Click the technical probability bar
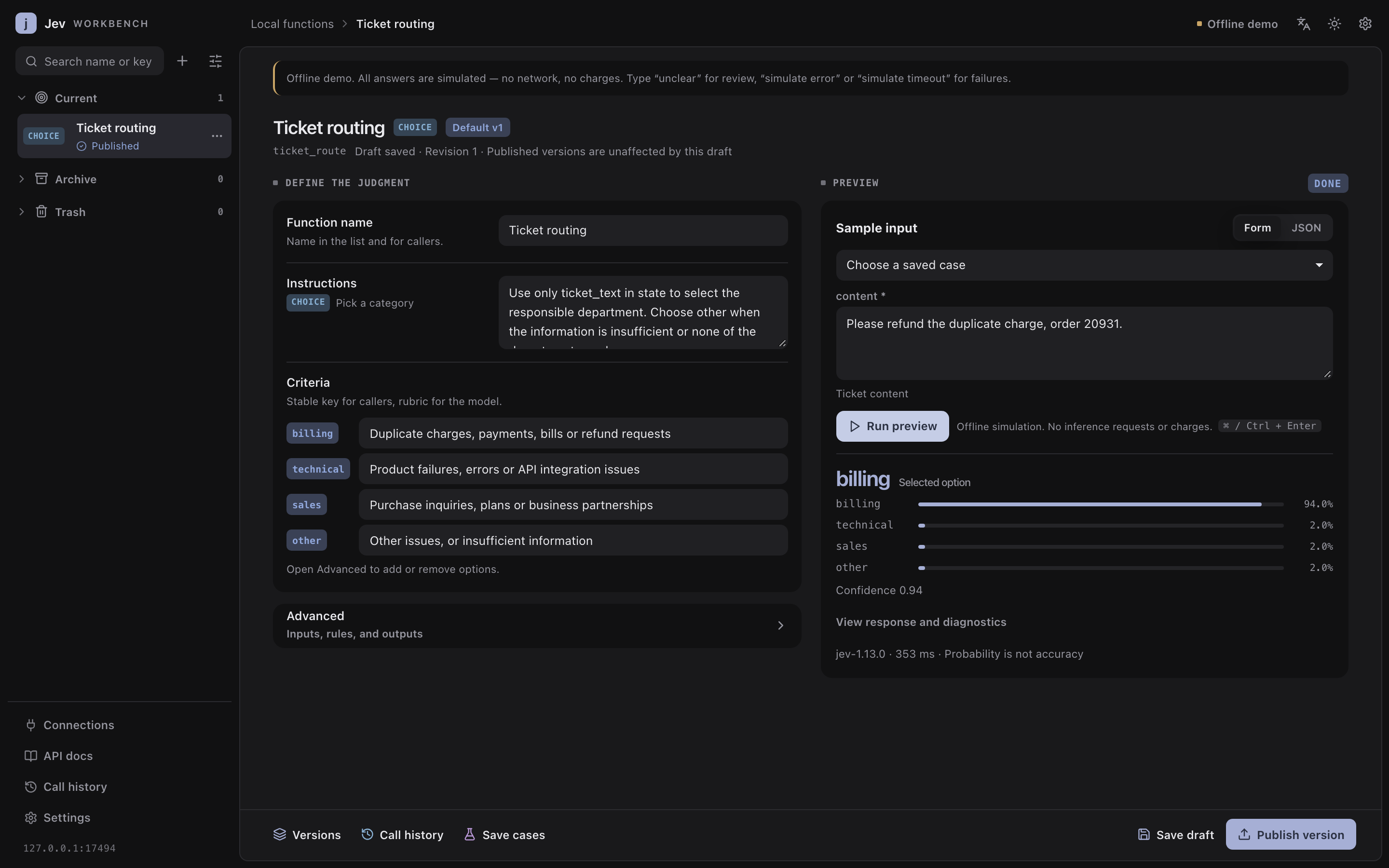 (1100, 525)
